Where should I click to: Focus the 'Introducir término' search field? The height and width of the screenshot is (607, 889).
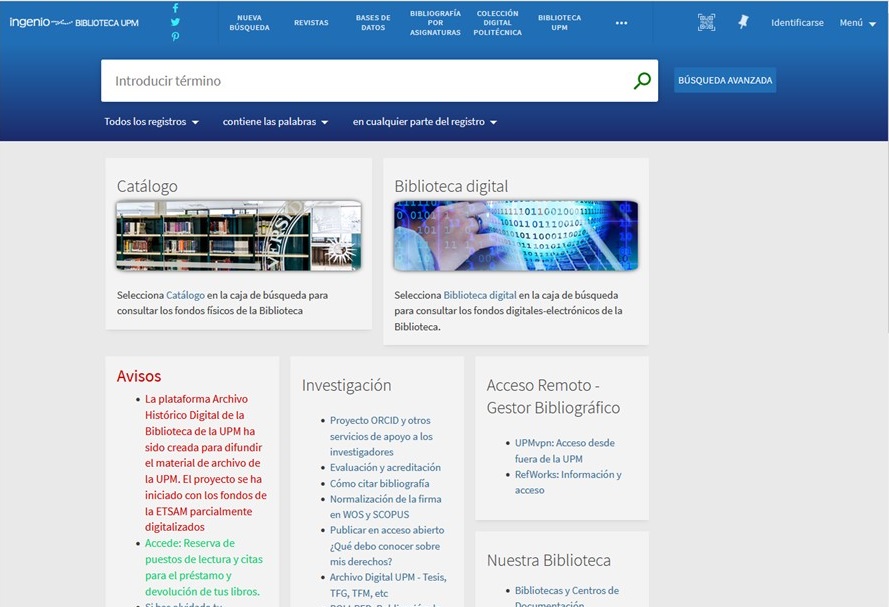pyautogui.click(x=366, y=80)
